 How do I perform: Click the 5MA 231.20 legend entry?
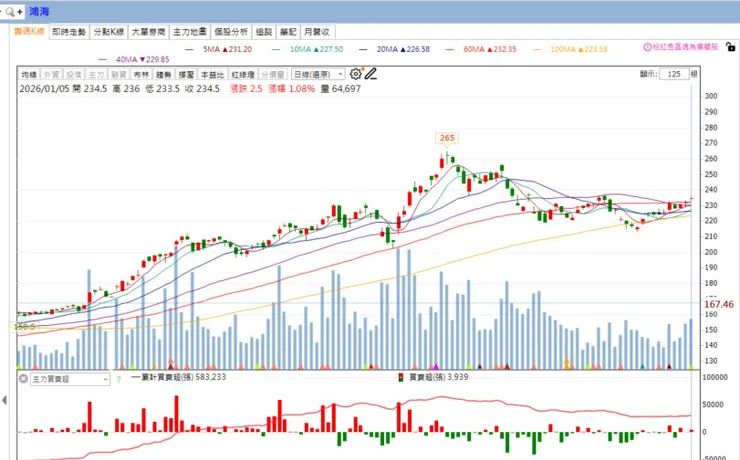(x=219, y=49)
